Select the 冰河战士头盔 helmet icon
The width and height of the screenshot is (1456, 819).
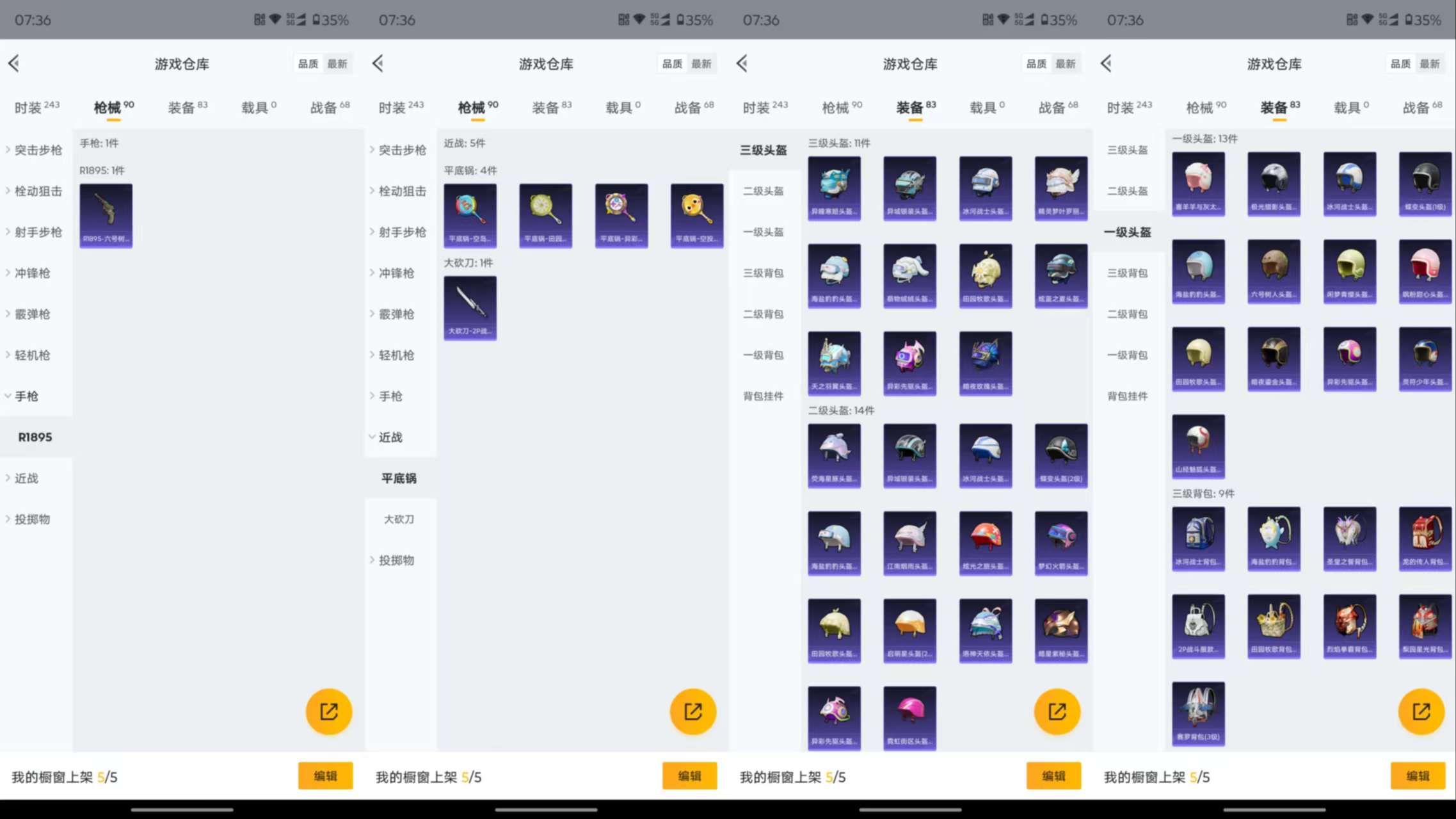(986, 188)
